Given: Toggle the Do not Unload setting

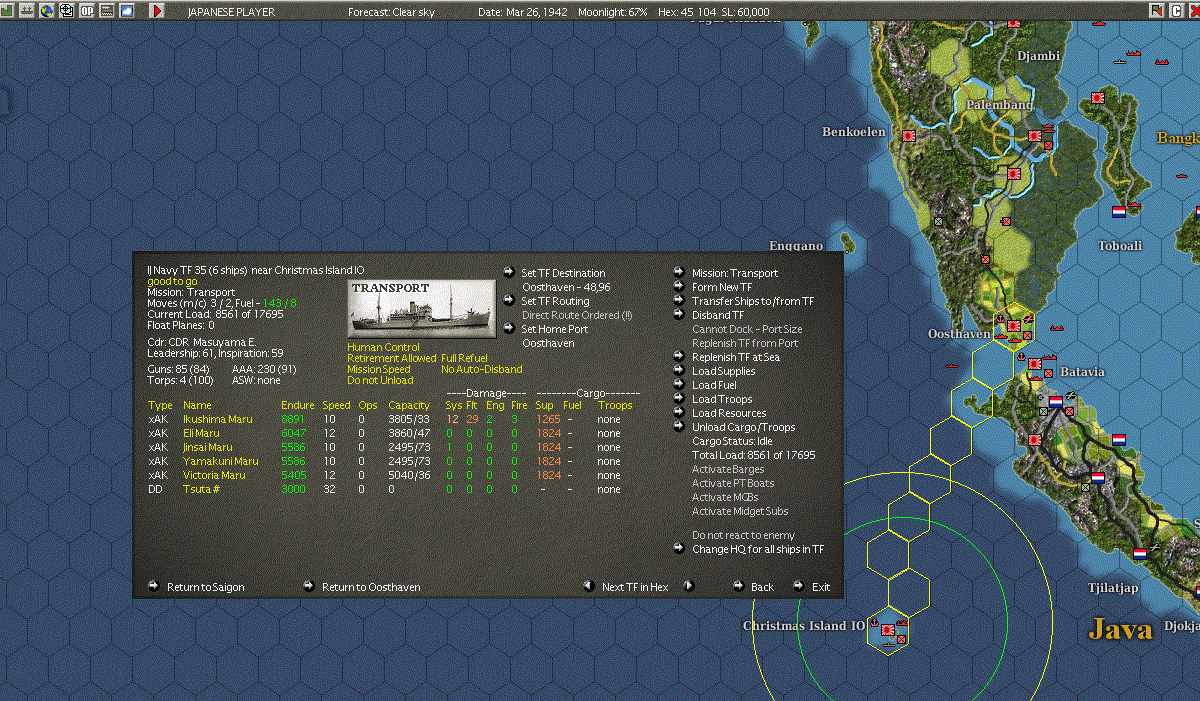Looking at the screenshot, I should [x=378, y=381].
